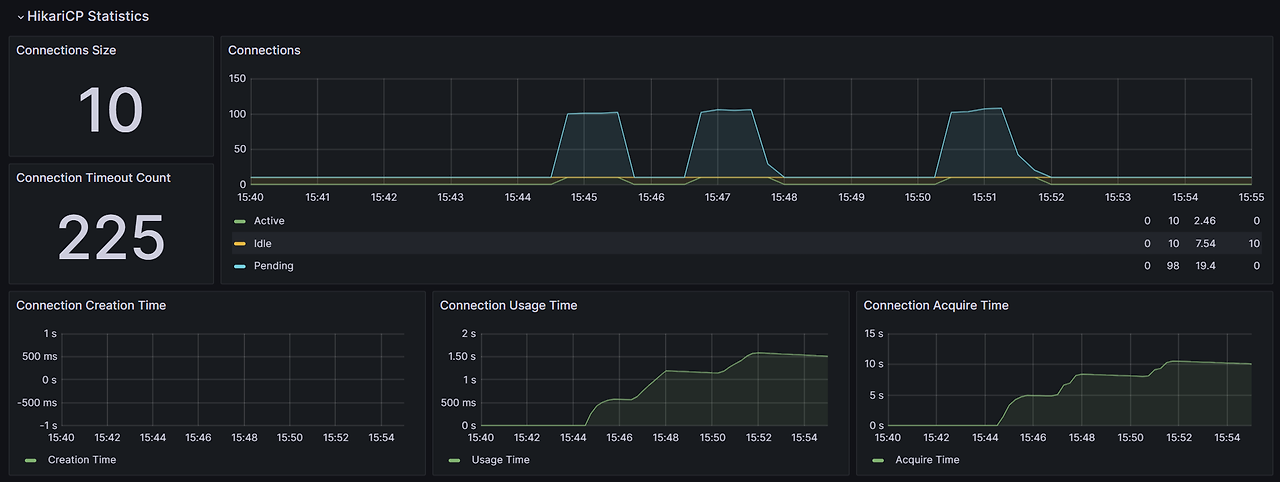Click the 150 y-axis label in Connections
Screen dimensions: 1280x482
[x=237, y=79]
